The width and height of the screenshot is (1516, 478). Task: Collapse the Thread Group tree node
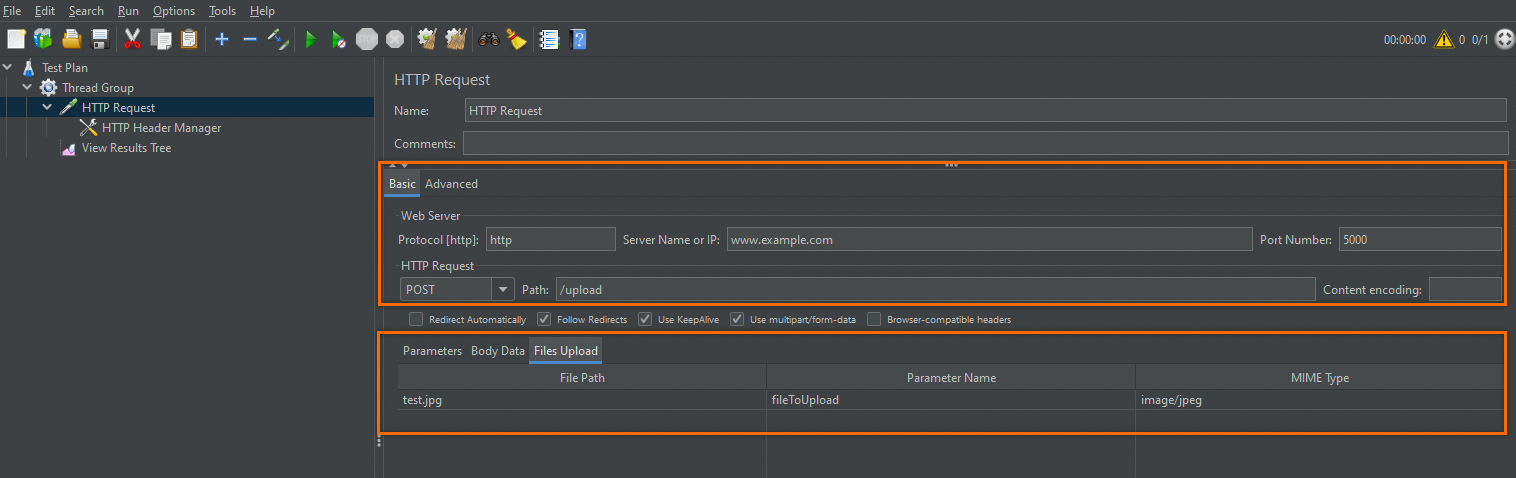point(28,87)
